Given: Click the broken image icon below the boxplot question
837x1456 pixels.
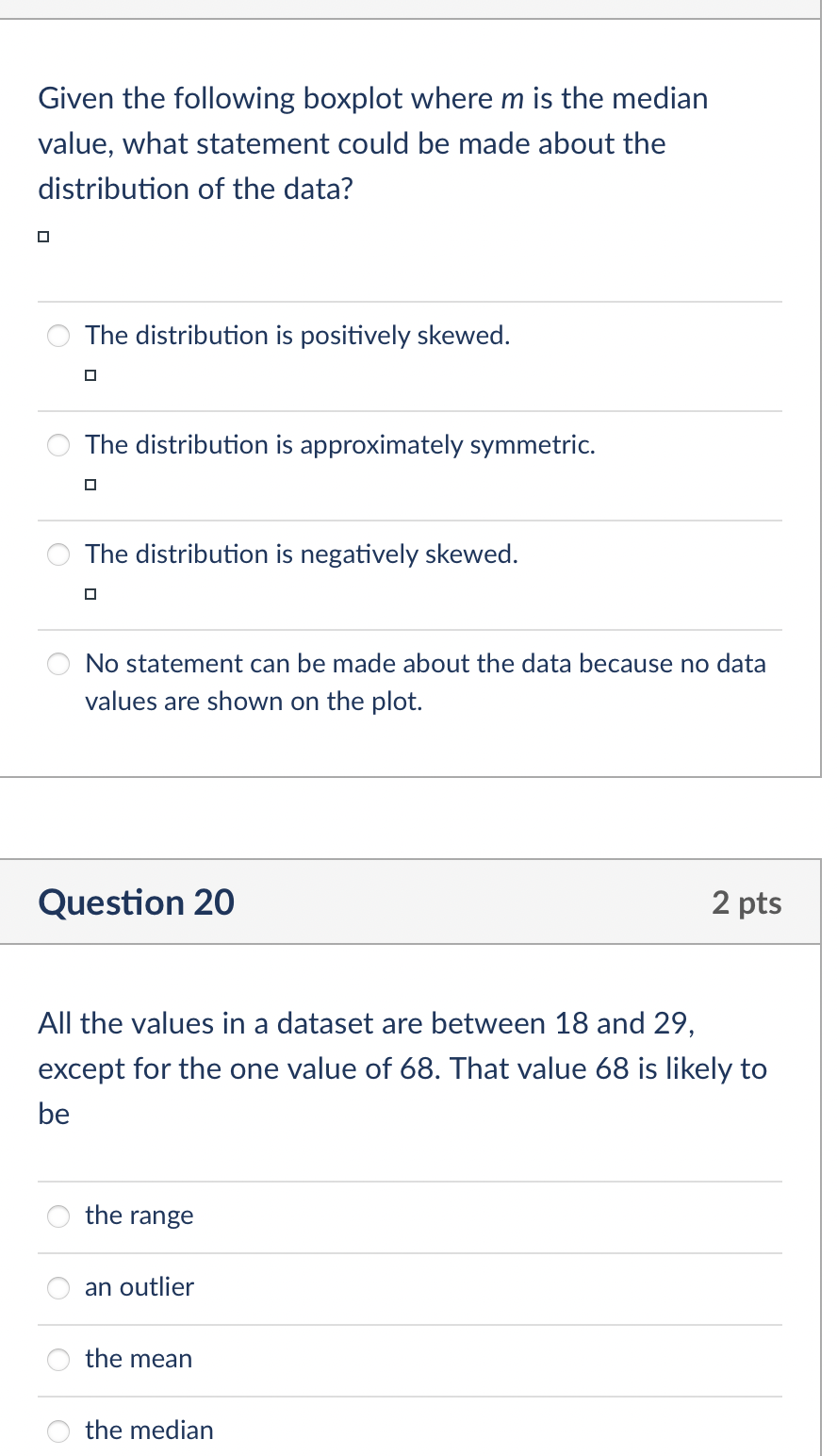Looking at the screenshot, I should [x=42, y=236].
